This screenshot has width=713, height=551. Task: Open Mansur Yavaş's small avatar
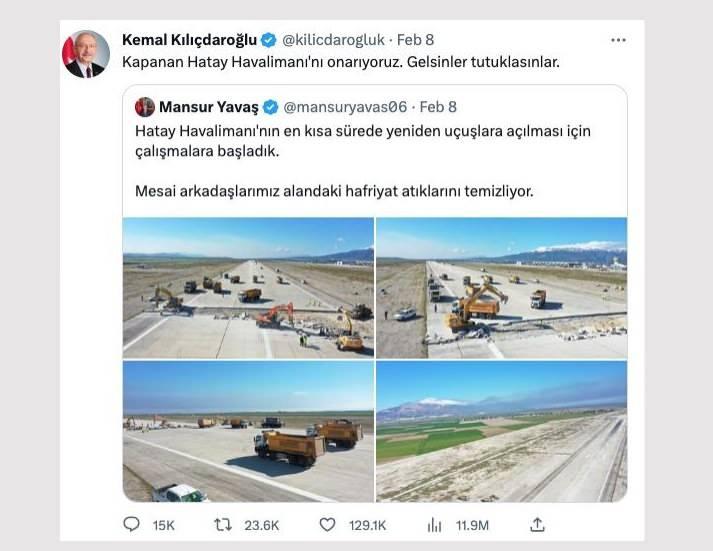(145, 107)
